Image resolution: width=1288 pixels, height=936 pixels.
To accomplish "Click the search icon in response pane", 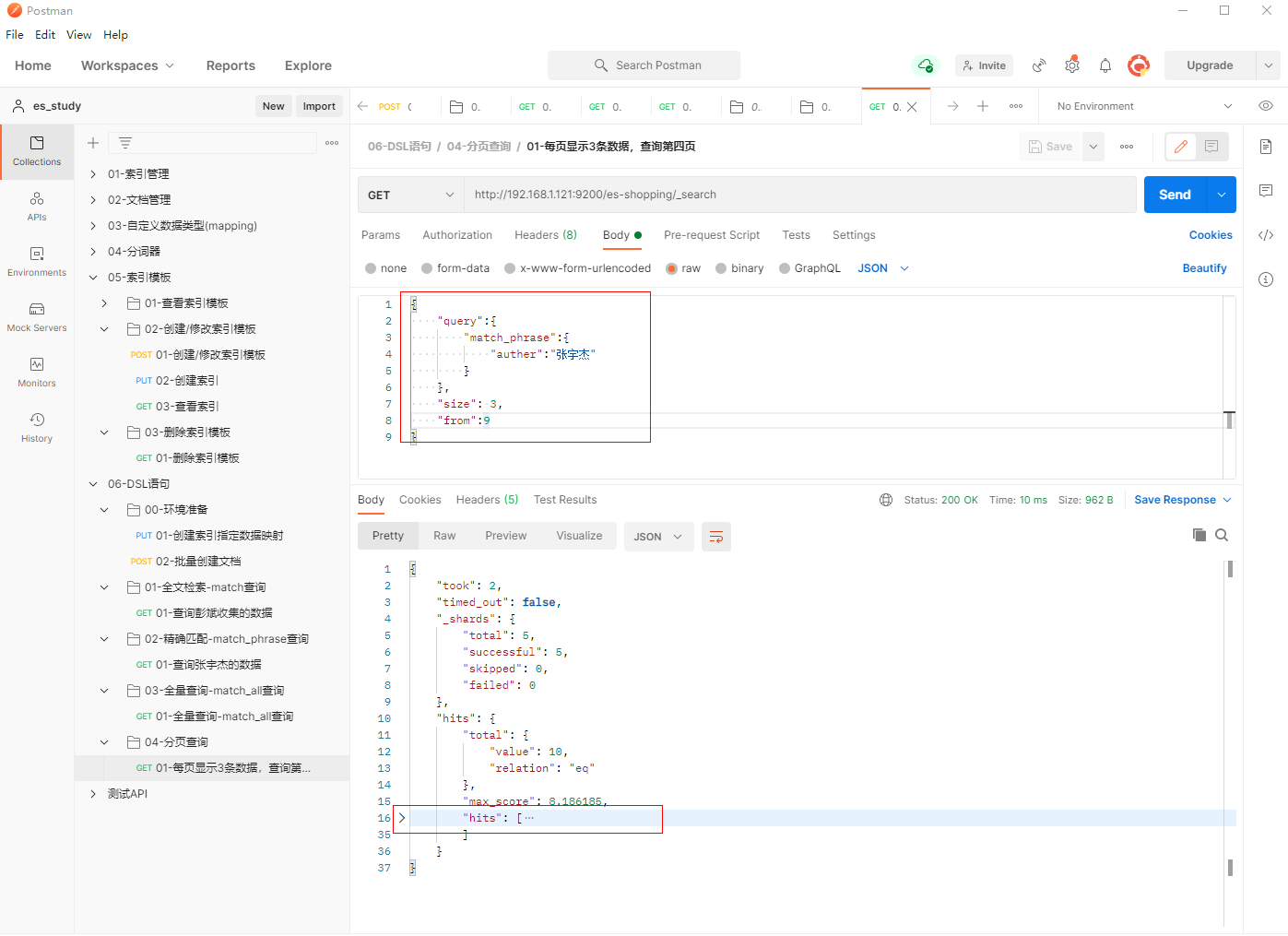I will pos(1222,536).
